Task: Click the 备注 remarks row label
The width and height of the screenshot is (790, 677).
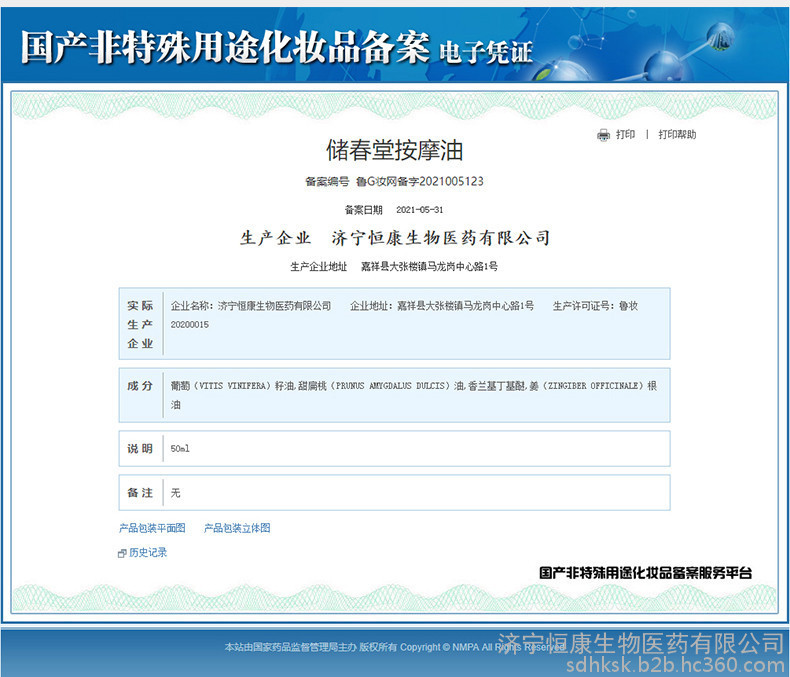Action: point(140,493)
